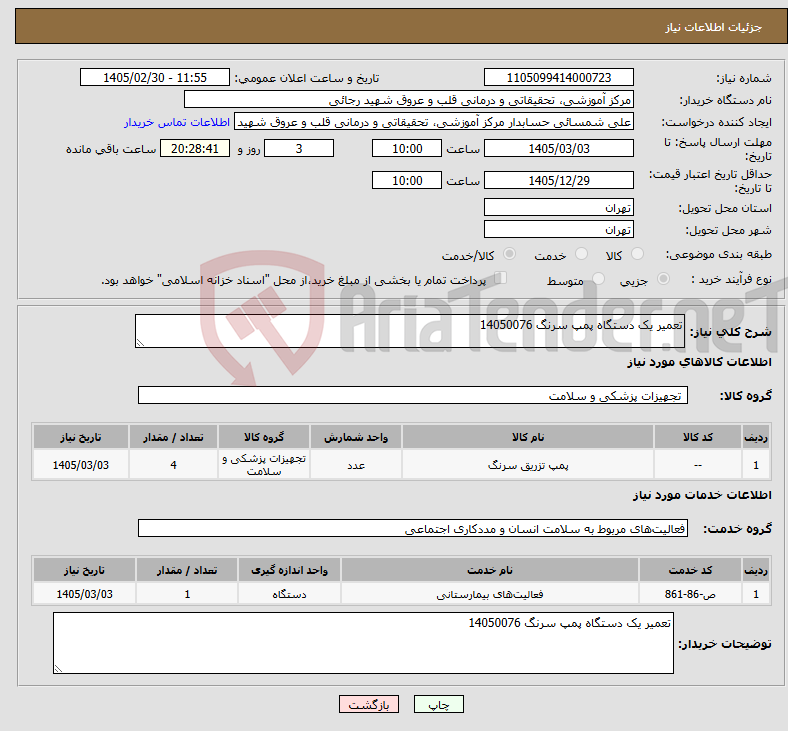Click the توضیحات خریدار textarea
Screen dimensions: 788x731
click(363, 643)
